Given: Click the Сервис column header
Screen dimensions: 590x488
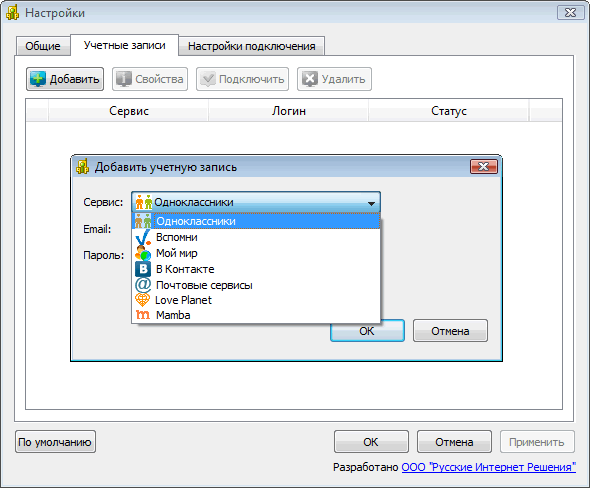Looking at the screenshot, I should [x=129, y=111].
